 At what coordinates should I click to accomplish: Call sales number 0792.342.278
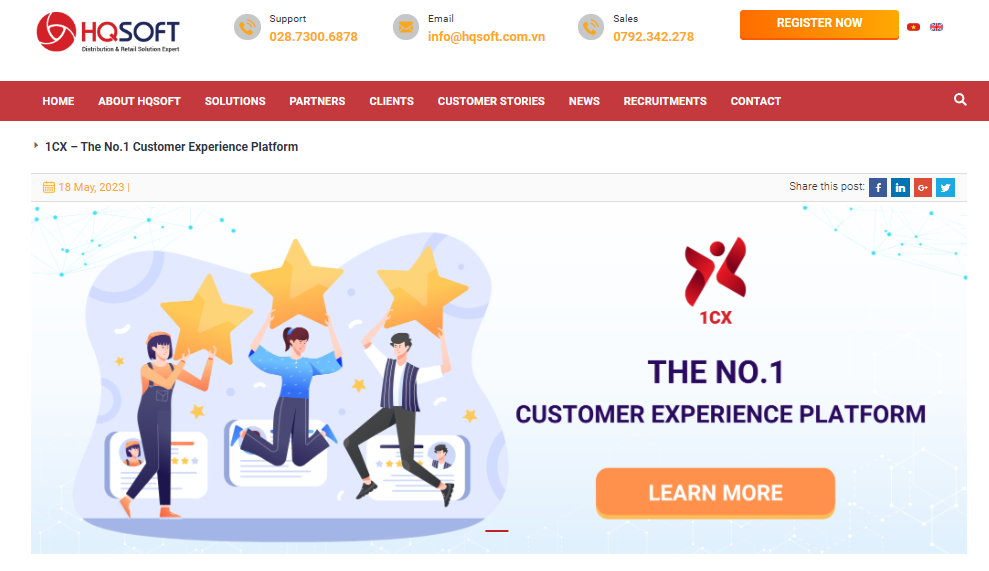pyautogui.click(x=653, y=37)
